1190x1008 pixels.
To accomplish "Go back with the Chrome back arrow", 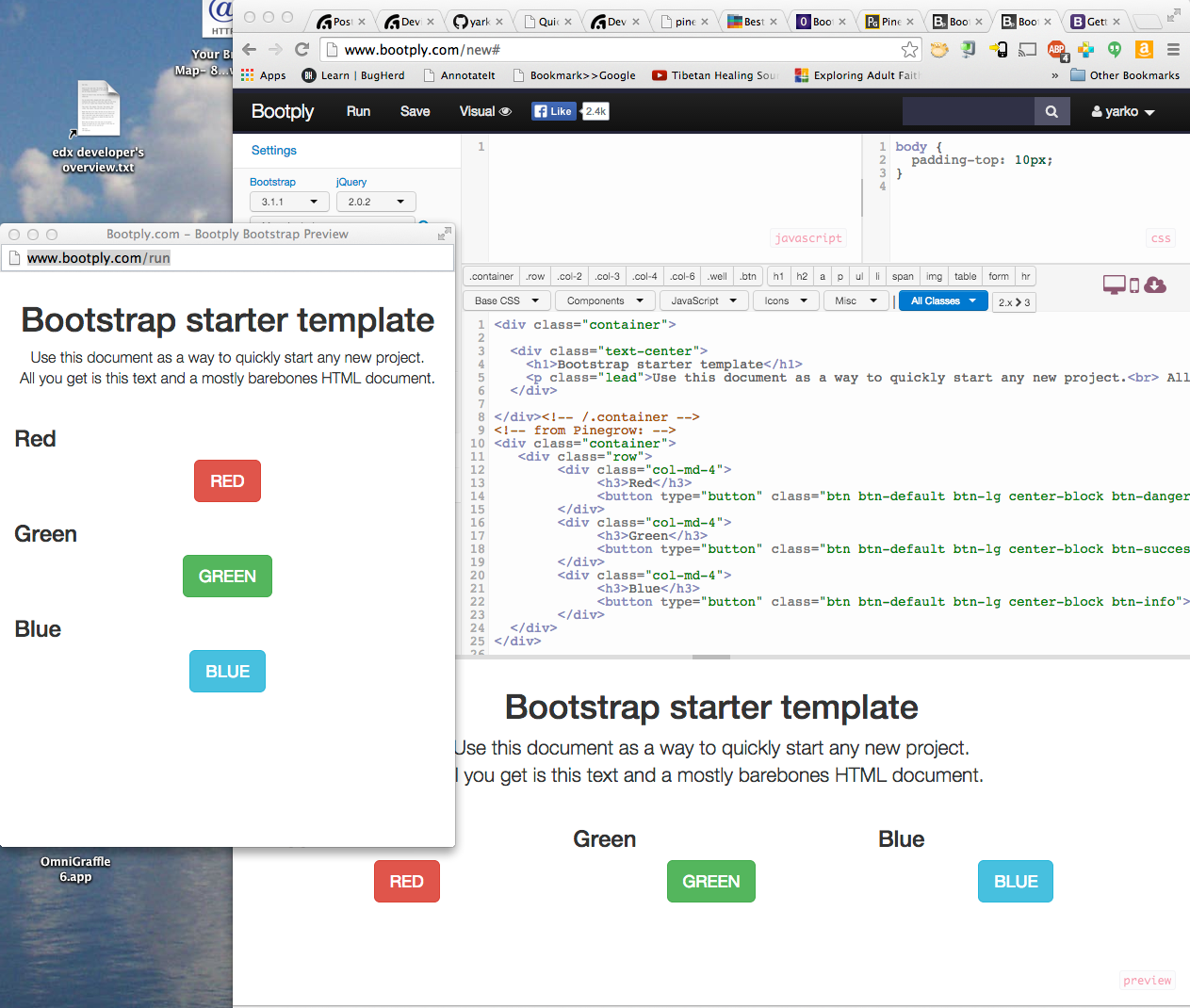I will pyautogui.click(x=249, y=49).
